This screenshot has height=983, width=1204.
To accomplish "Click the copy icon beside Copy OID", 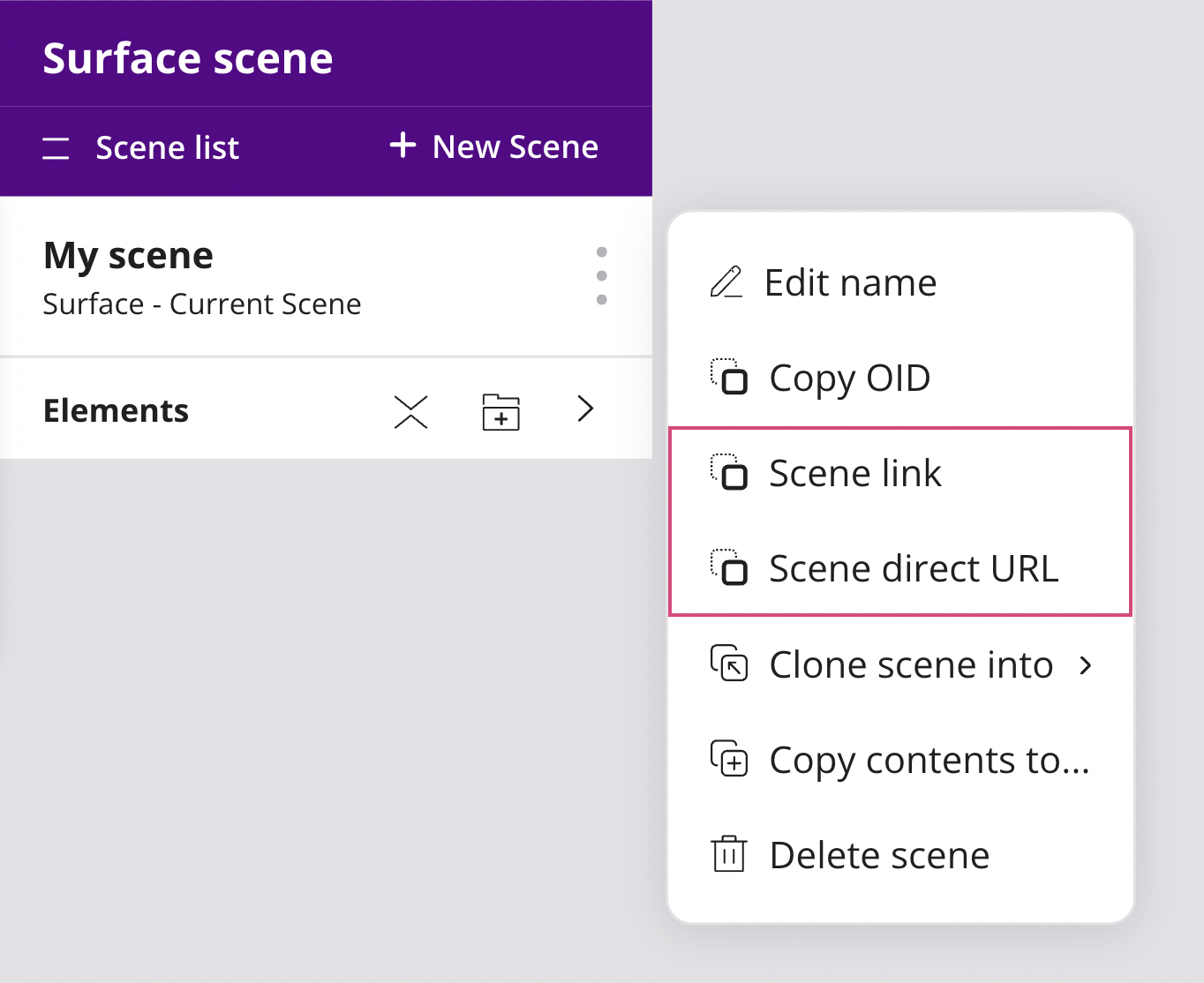I will click(x=729, y=377).
